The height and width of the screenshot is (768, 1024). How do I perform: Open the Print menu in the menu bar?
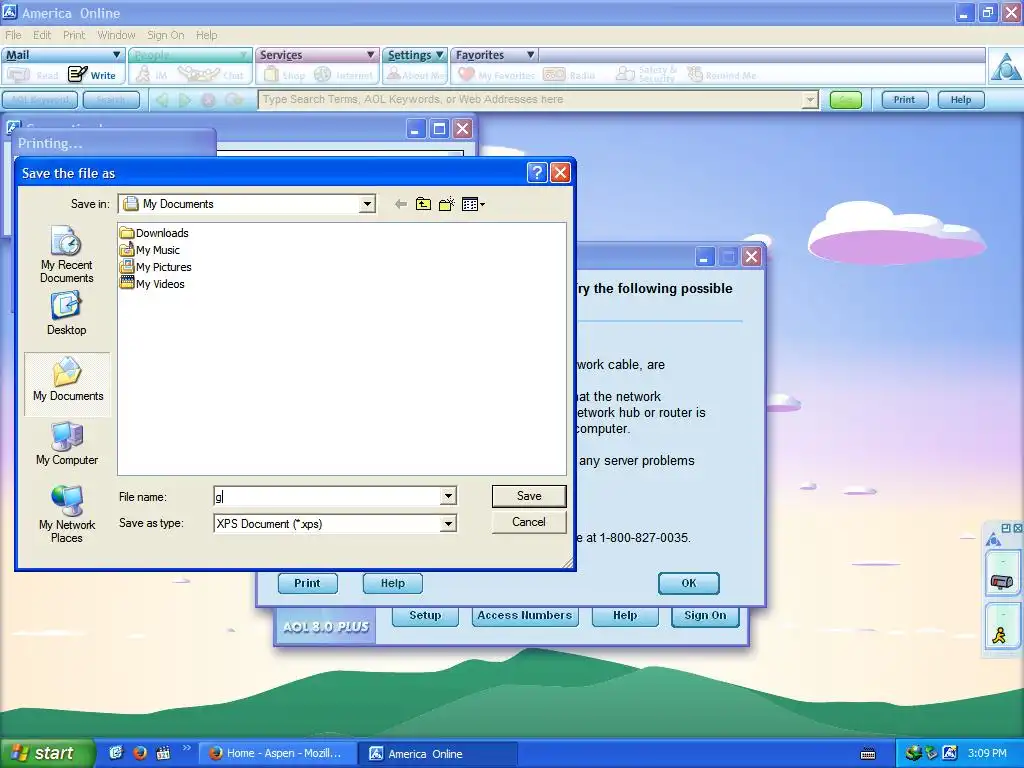[74, 35]
